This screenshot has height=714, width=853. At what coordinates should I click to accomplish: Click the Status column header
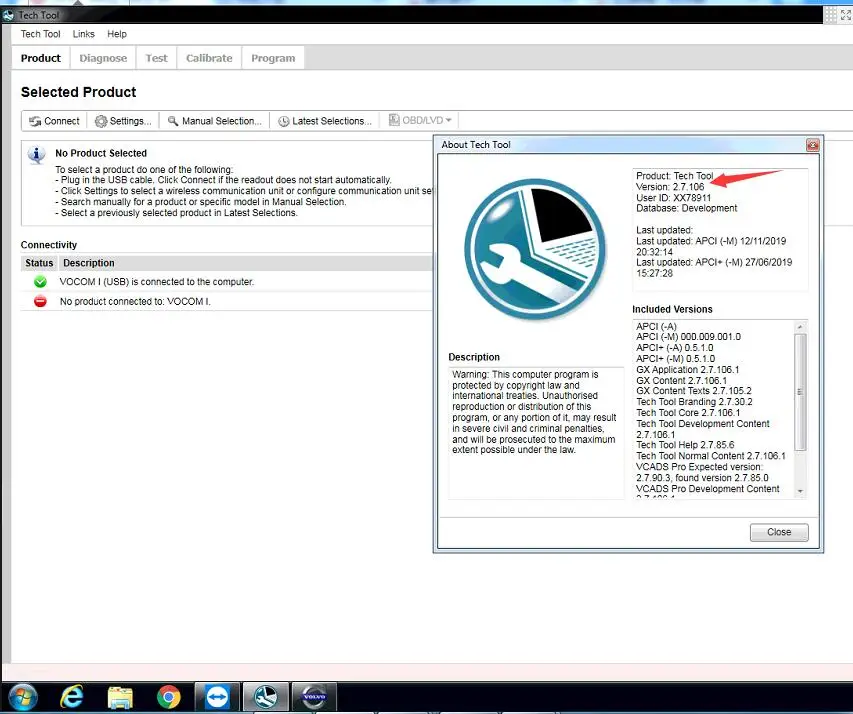pos(39,263)
